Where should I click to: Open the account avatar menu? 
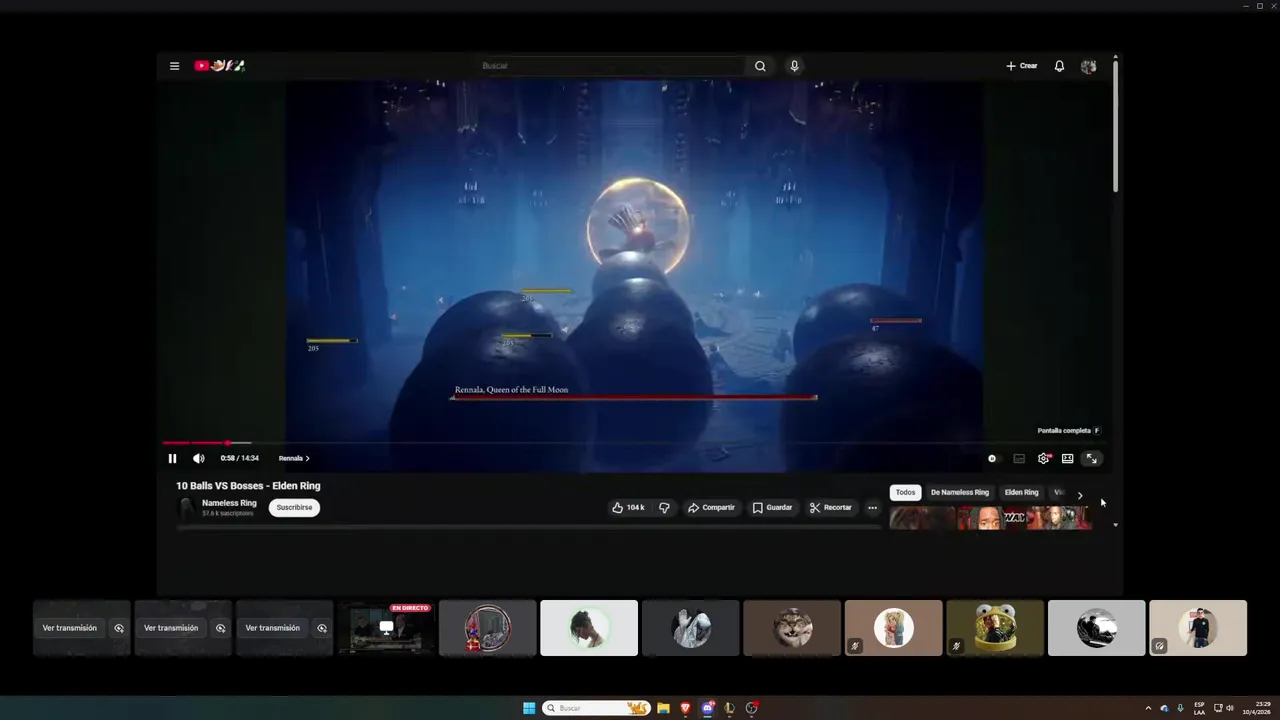coord(1089,66)
